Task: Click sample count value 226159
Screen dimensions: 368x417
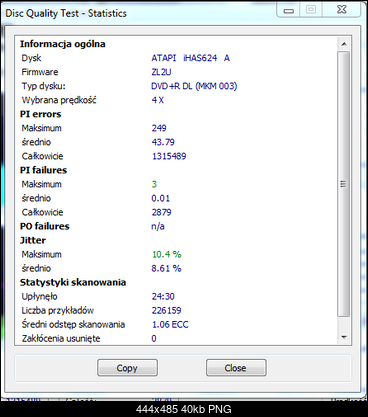Action: (x=166, y=310)
